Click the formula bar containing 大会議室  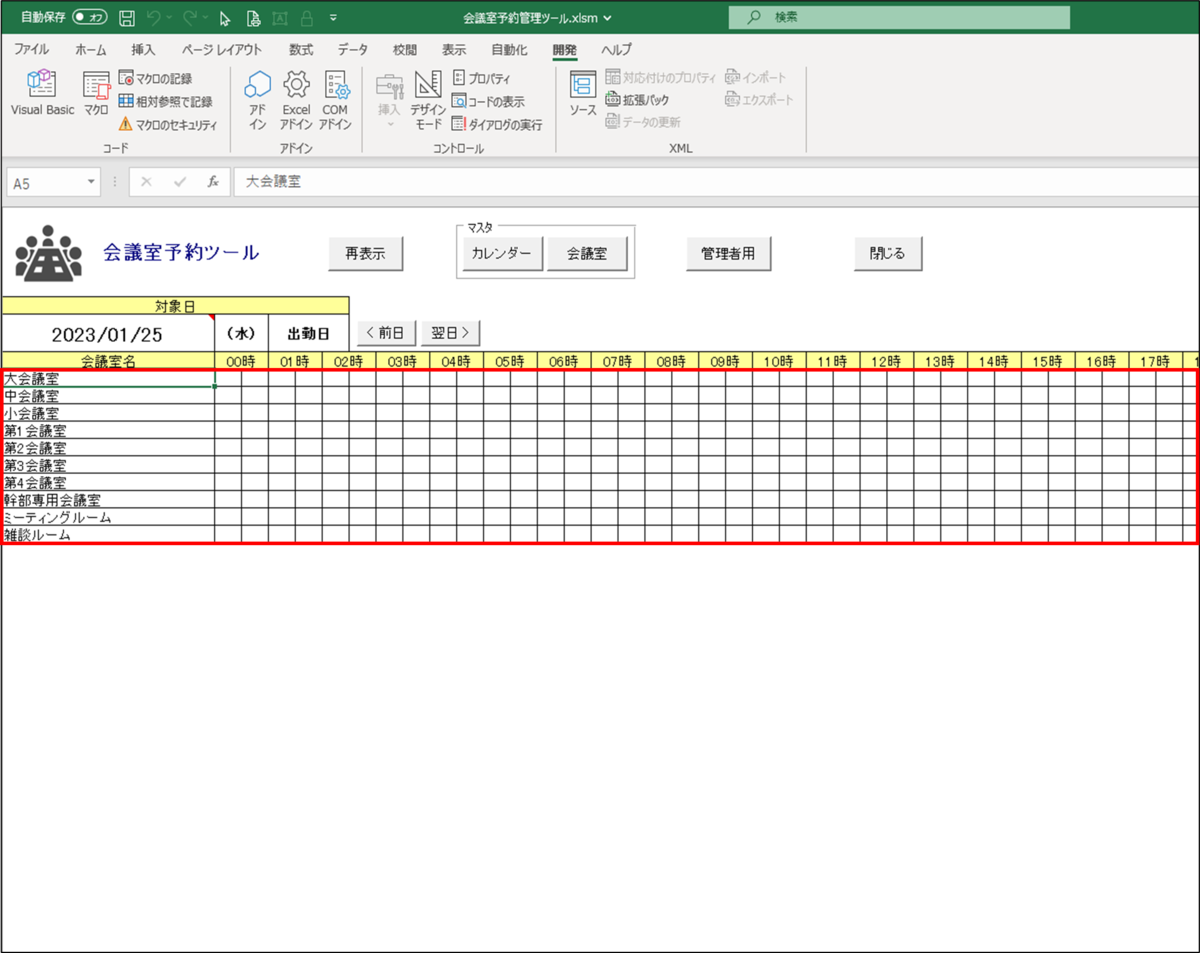[x=716, y=183]
